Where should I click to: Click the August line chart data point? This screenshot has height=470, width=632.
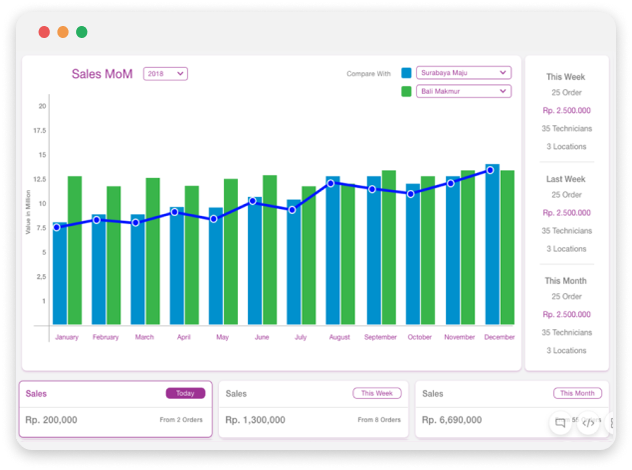point(331,183)
